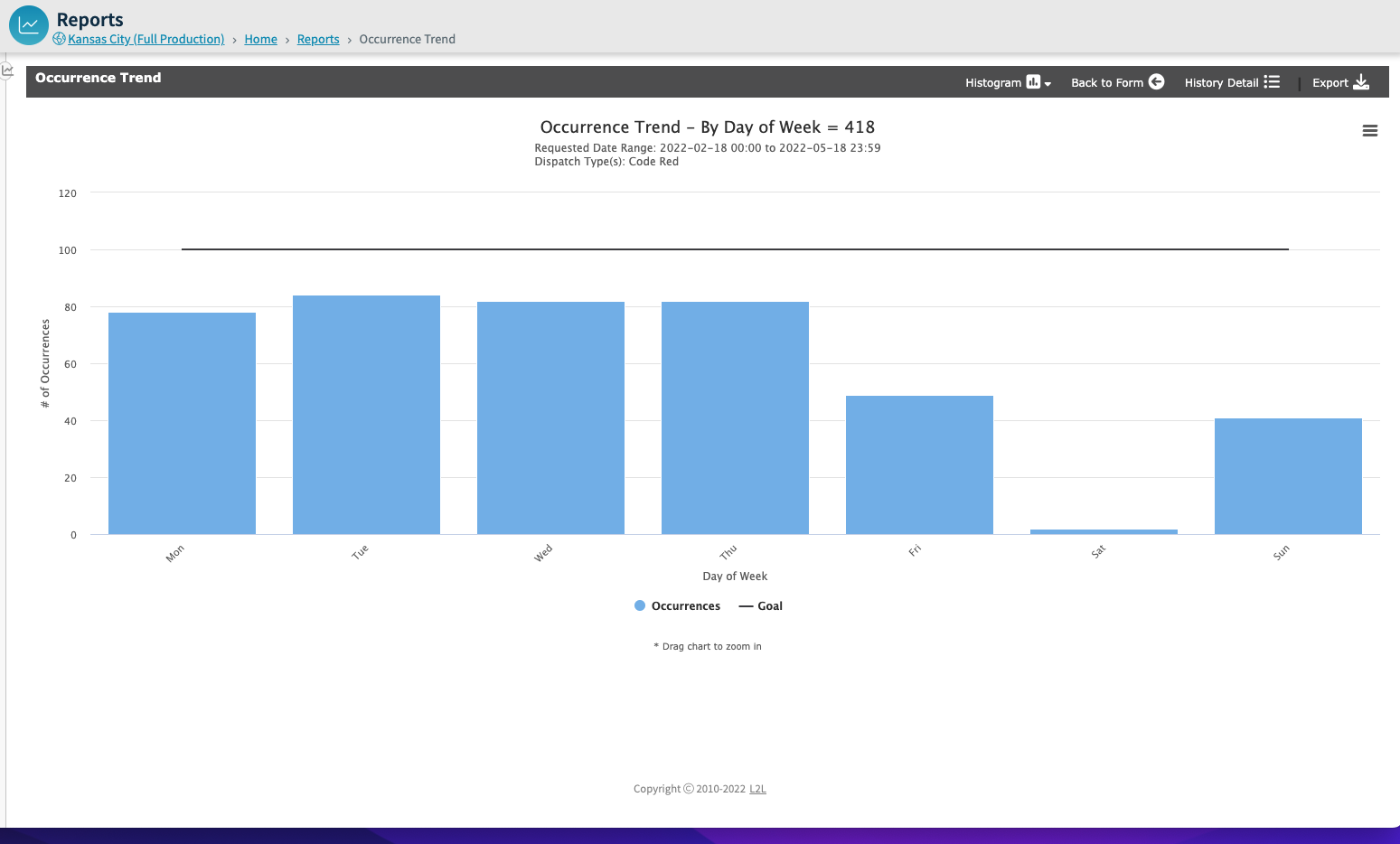The height and width of the screenshot is (844, 1400).
Task: Click the blue Occurrences legend dot
Action: coord(640,605)
